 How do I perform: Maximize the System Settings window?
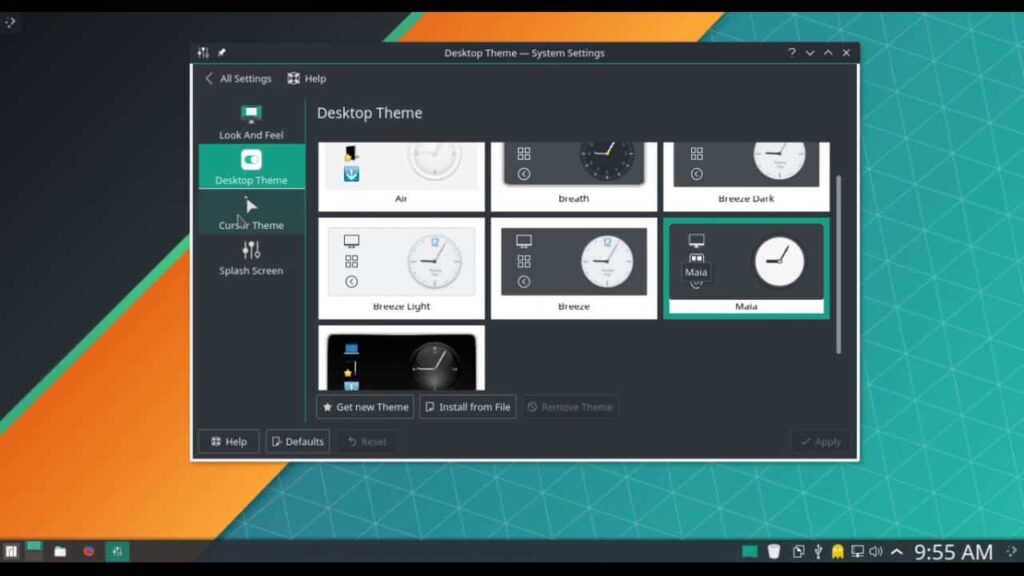[x=828, y=52]
